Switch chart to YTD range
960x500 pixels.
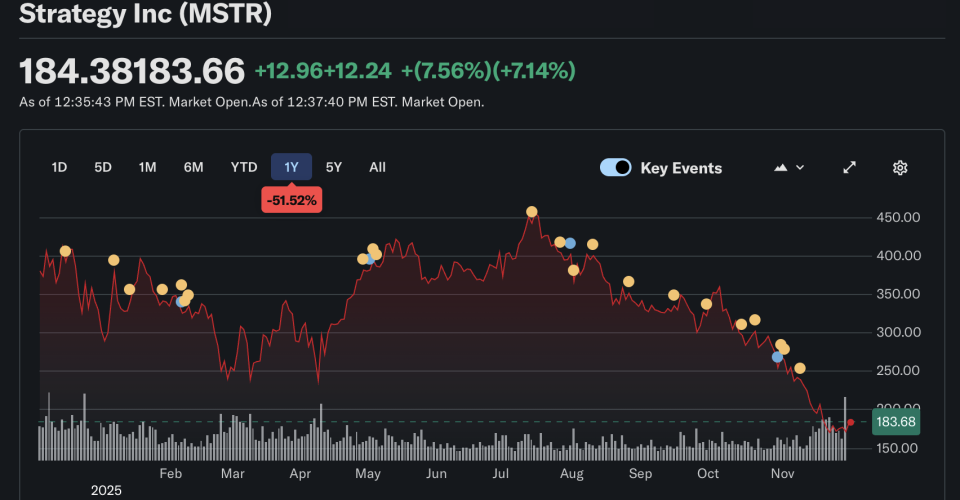point(244,167)
